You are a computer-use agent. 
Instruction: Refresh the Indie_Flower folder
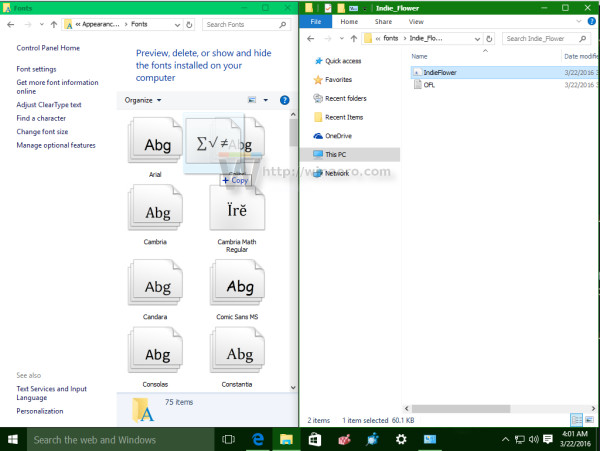tap(489, 39)
